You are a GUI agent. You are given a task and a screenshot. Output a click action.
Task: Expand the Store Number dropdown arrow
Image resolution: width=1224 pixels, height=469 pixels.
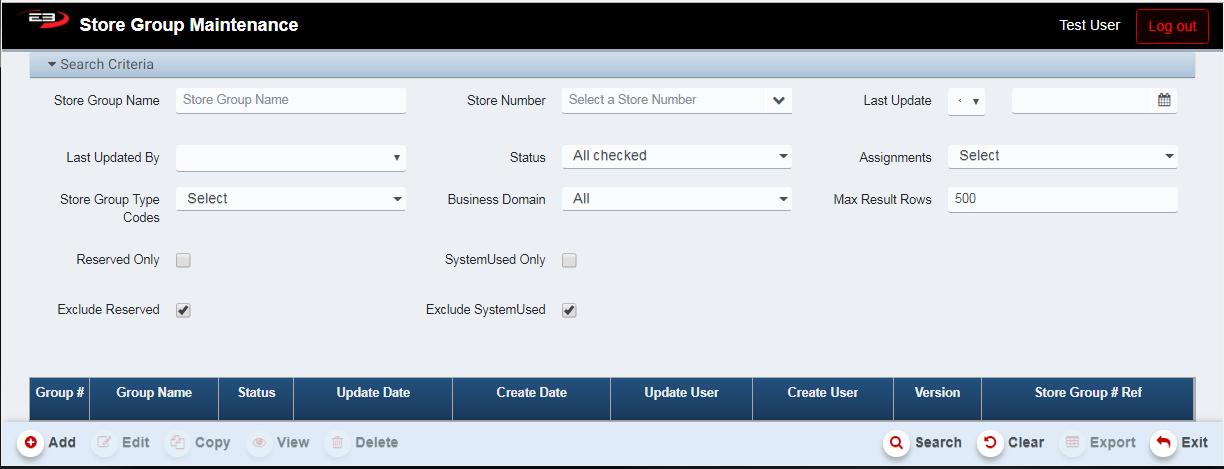[779, 100]
